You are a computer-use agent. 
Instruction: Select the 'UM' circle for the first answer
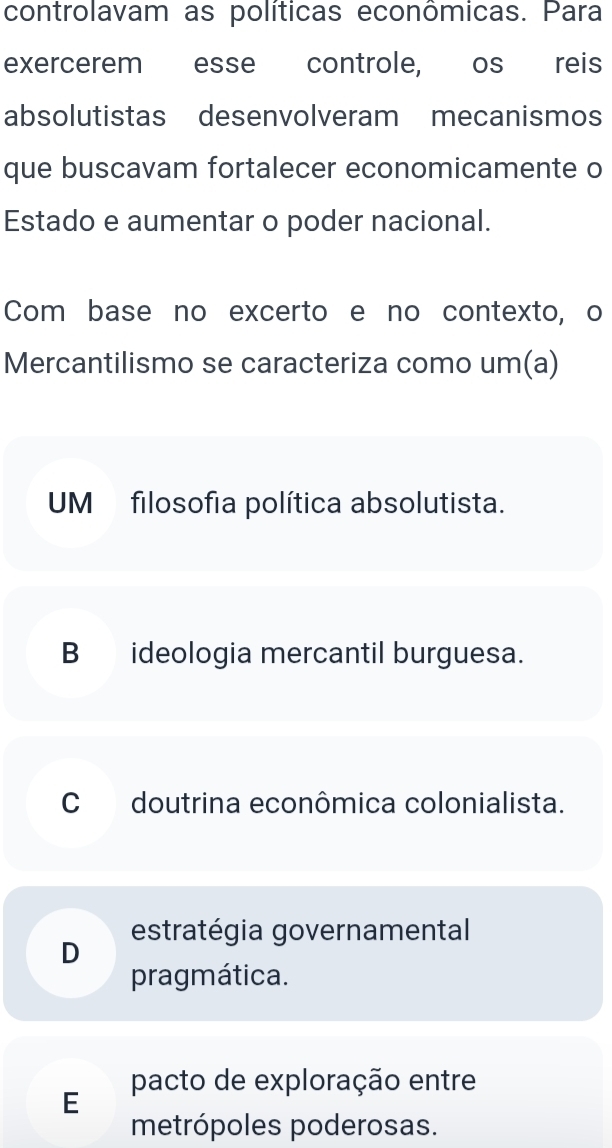(69, 503)
